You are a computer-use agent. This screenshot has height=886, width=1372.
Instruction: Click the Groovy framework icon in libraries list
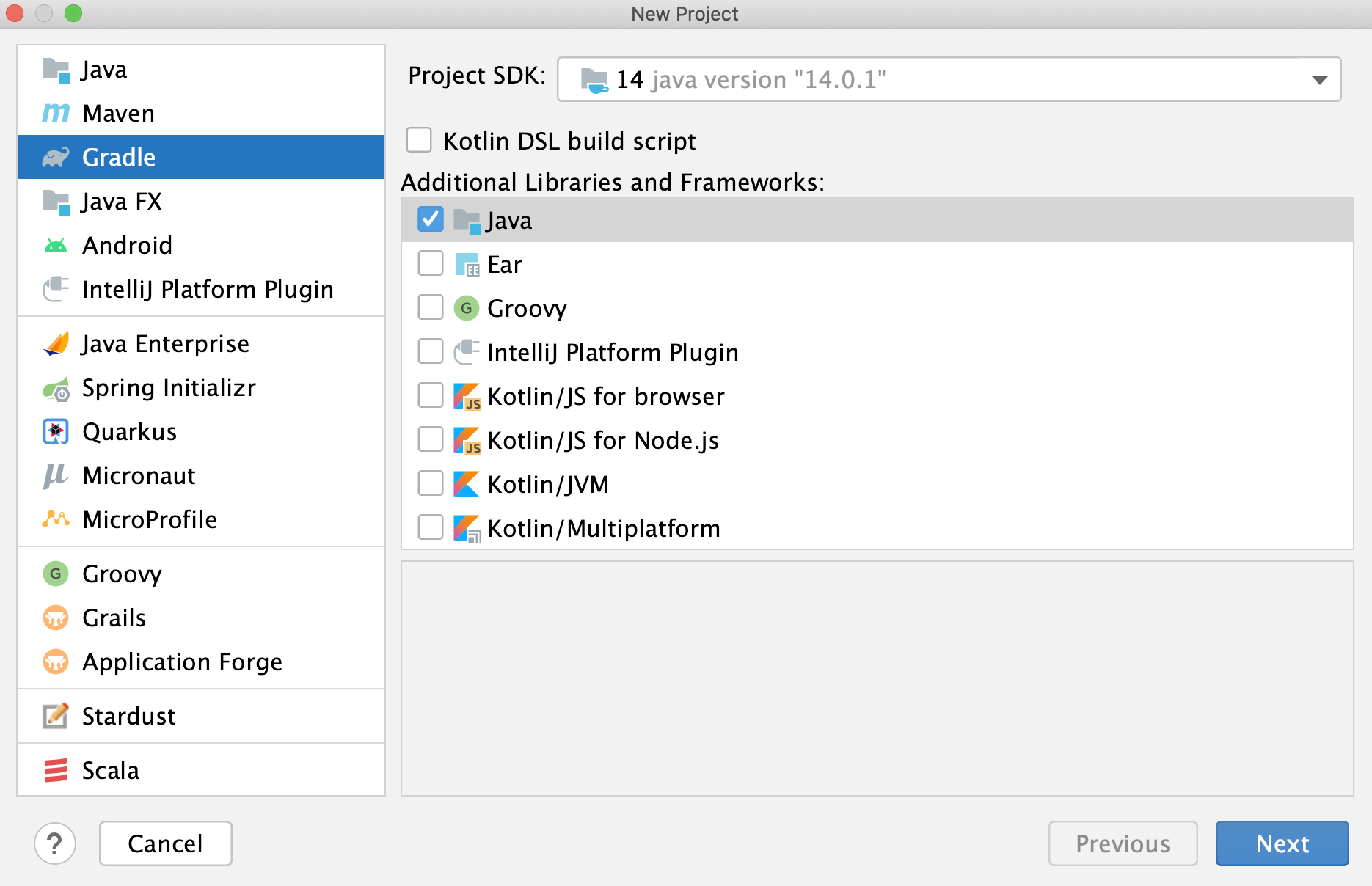click(467, 308)
